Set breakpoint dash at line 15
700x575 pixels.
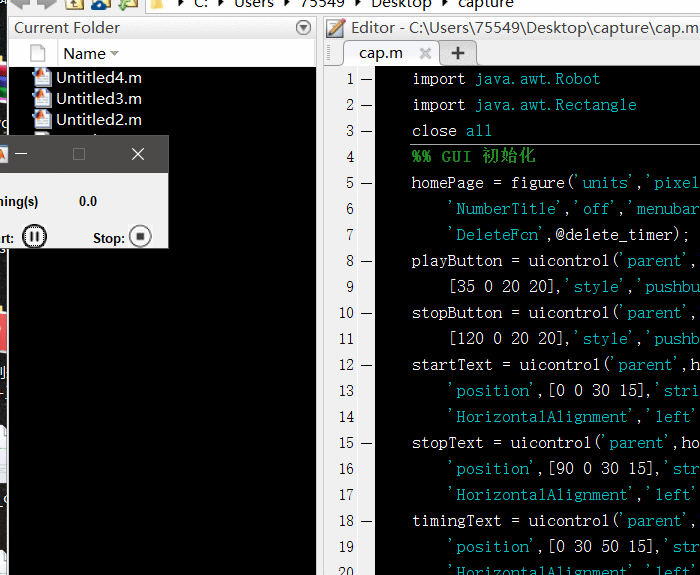[367, 443]
